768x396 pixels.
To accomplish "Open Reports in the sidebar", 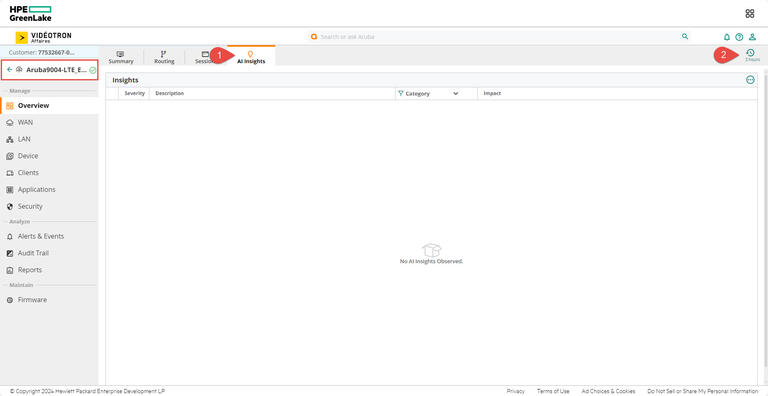I will pos(49,270).
